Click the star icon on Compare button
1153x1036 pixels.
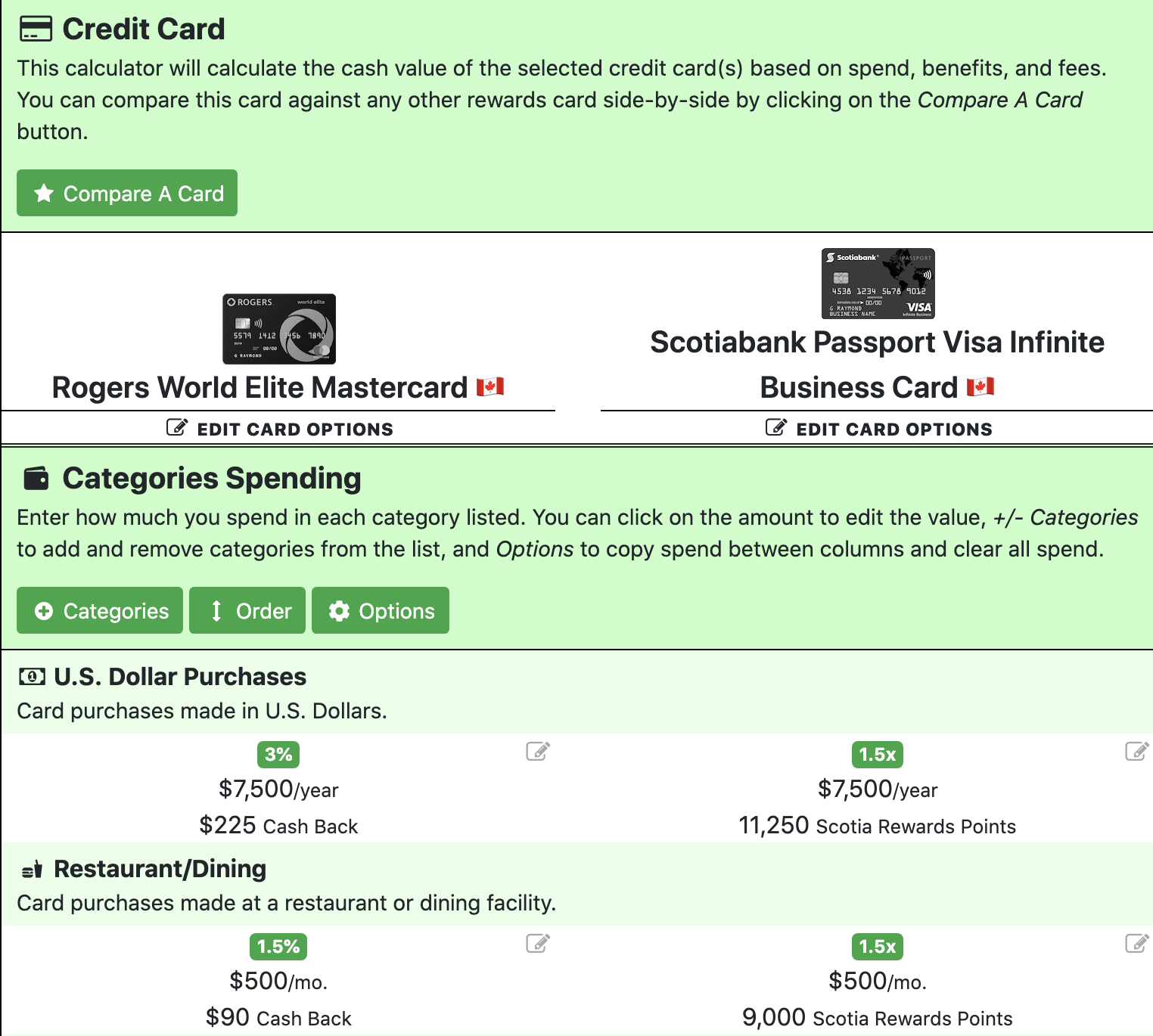(44, 194)
